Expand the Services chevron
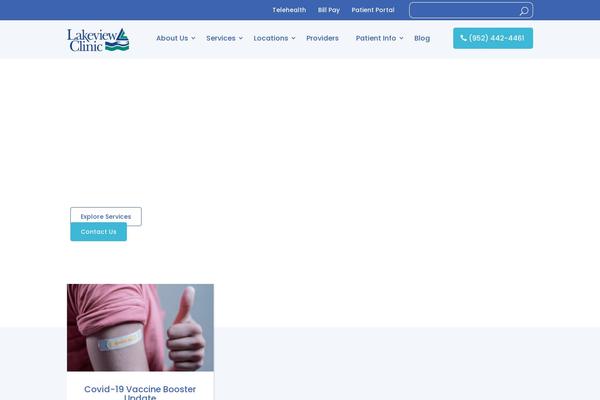The image size is (600, 400). [241, 38]
